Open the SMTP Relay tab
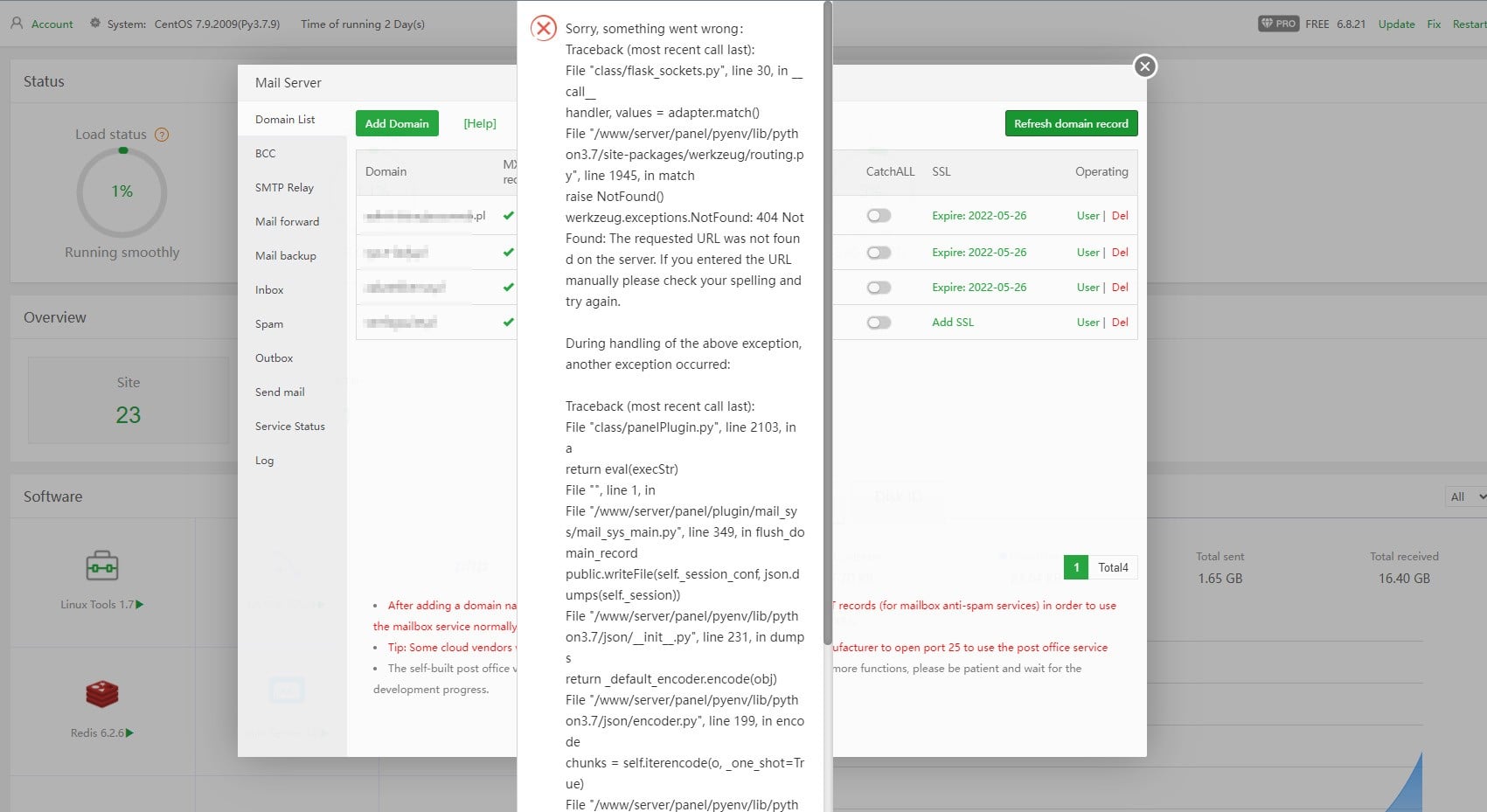 284,187
